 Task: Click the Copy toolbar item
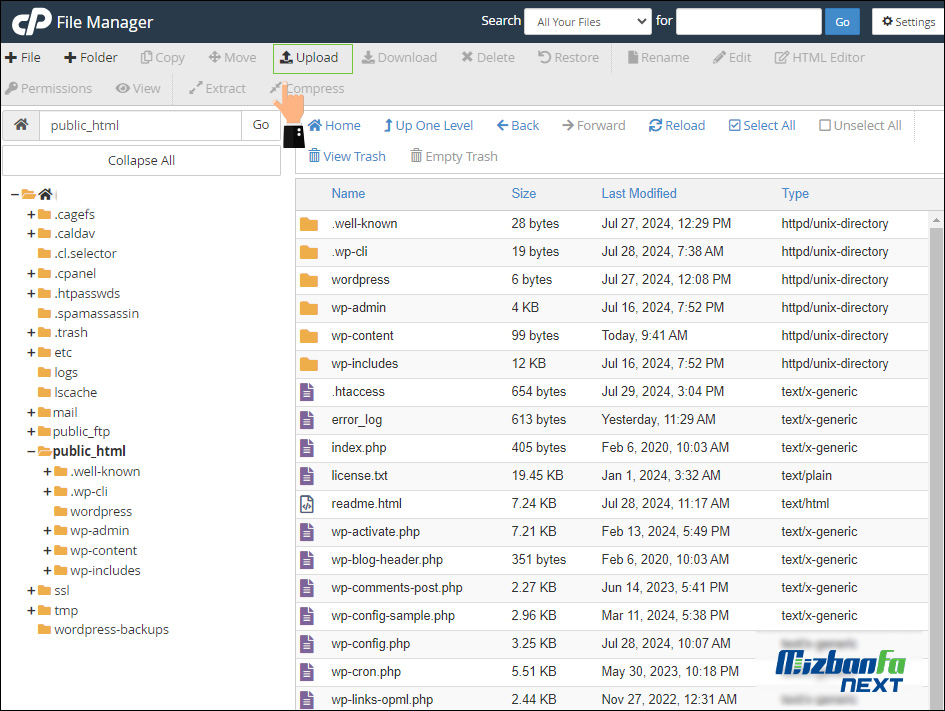(163, 58)
